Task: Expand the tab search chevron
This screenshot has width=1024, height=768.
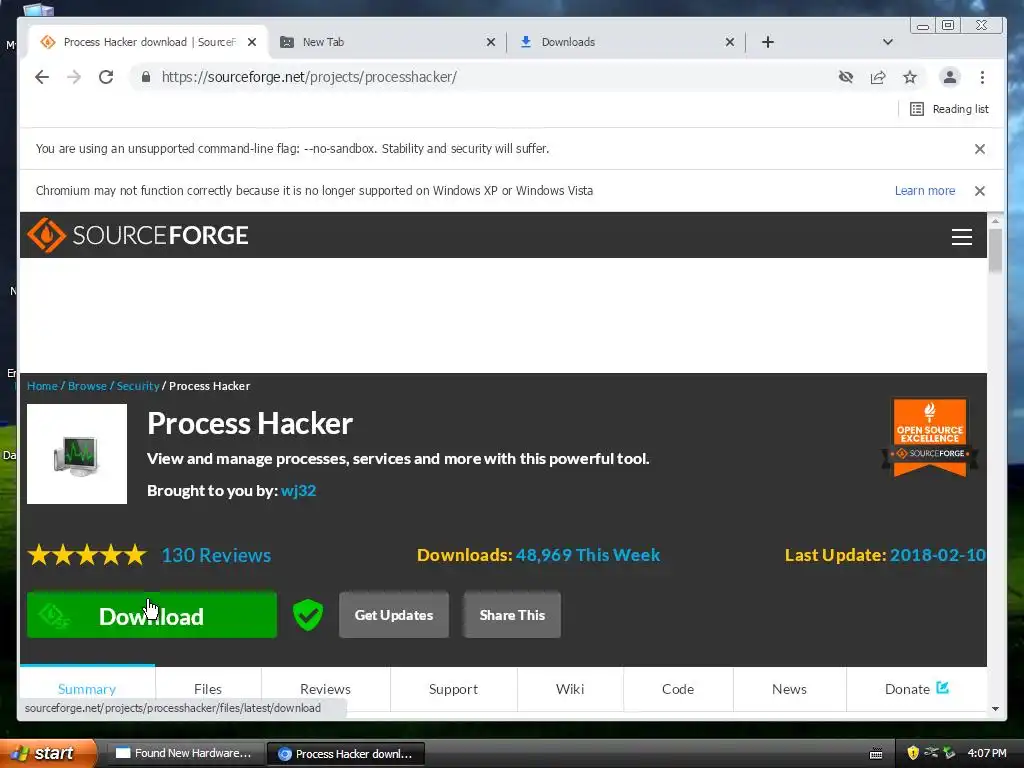Action: (x=888, y=42)
